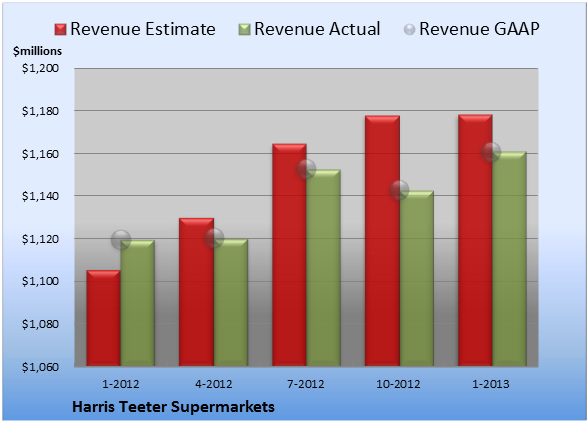Click the 10-2012 x-axis label
The height and width of the screenshot is (422, 588).
[x=398, y=384]
